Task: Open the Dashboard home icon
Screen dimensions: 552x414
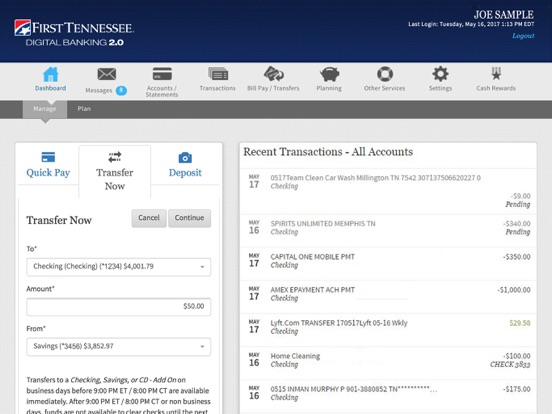Action: pos(50,74)
